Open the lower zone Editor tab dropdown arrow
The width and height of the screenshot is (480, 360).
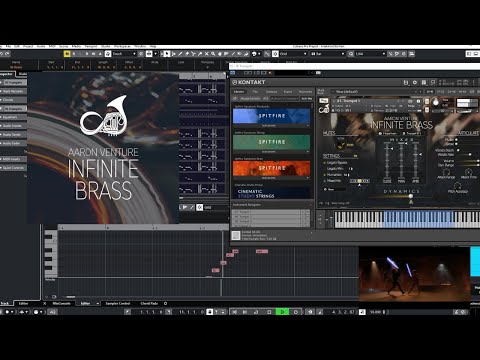97,303
